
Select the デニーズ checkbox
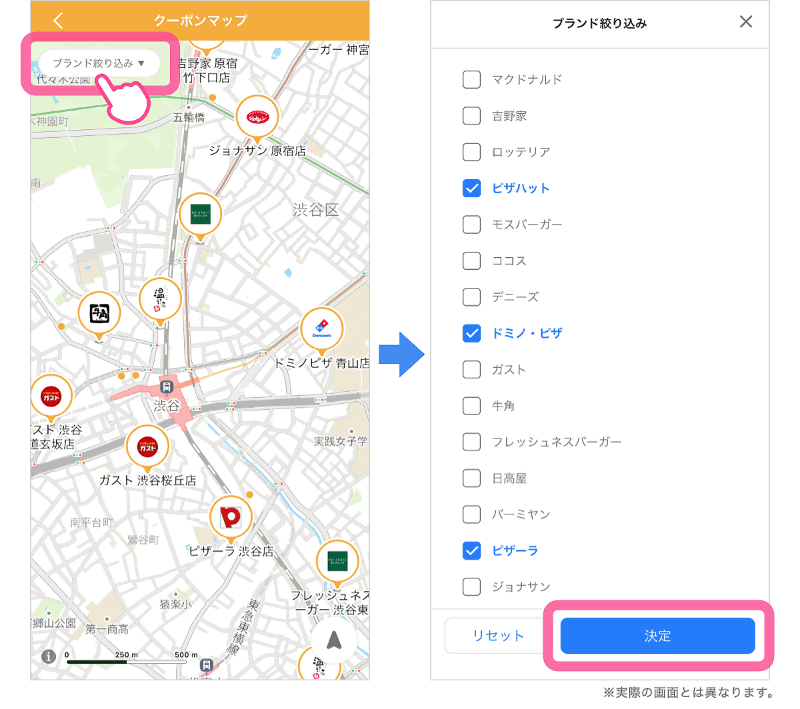click(x=471, y=297)
